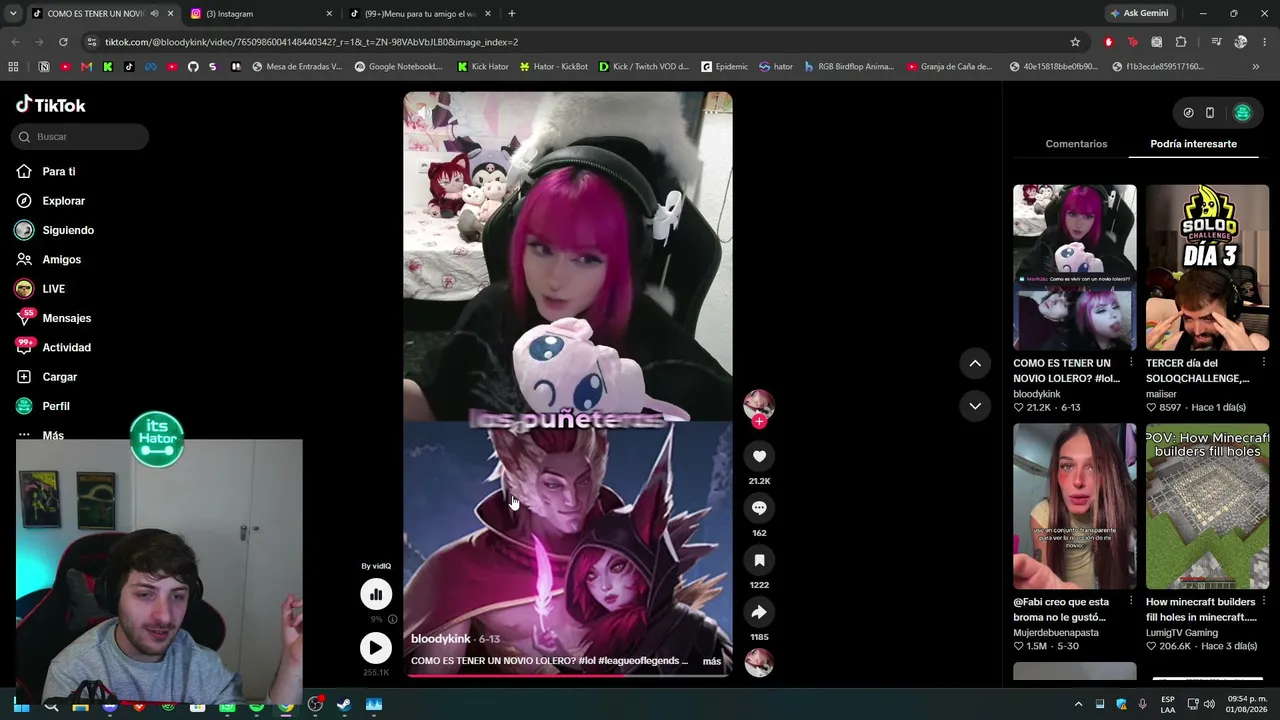Image resolution: width=1280 pixels, height=720 pixels.
Task: Open the Steam taskbar icon
Action: click(x=344, y=705)
